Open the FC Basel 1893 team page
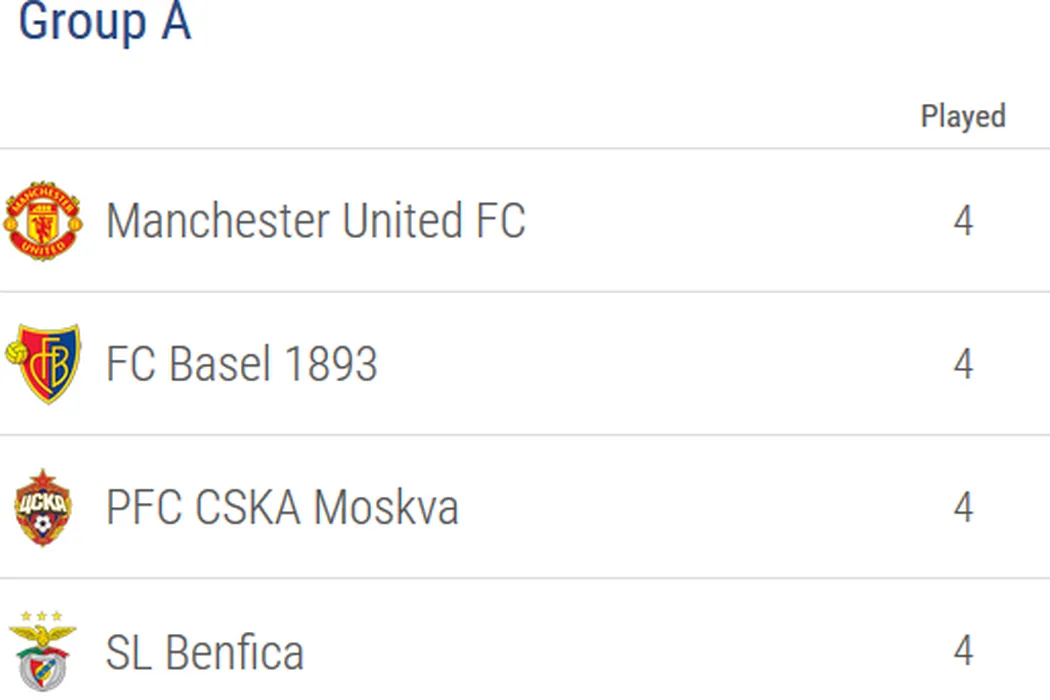This screenshot has height=700, width=1050. coord(241,364)
